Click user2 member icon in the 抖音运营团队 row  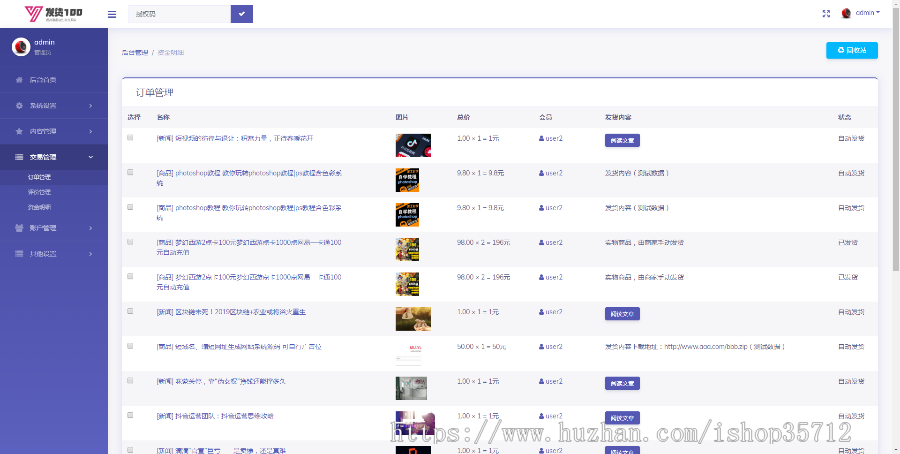(541, 416)
